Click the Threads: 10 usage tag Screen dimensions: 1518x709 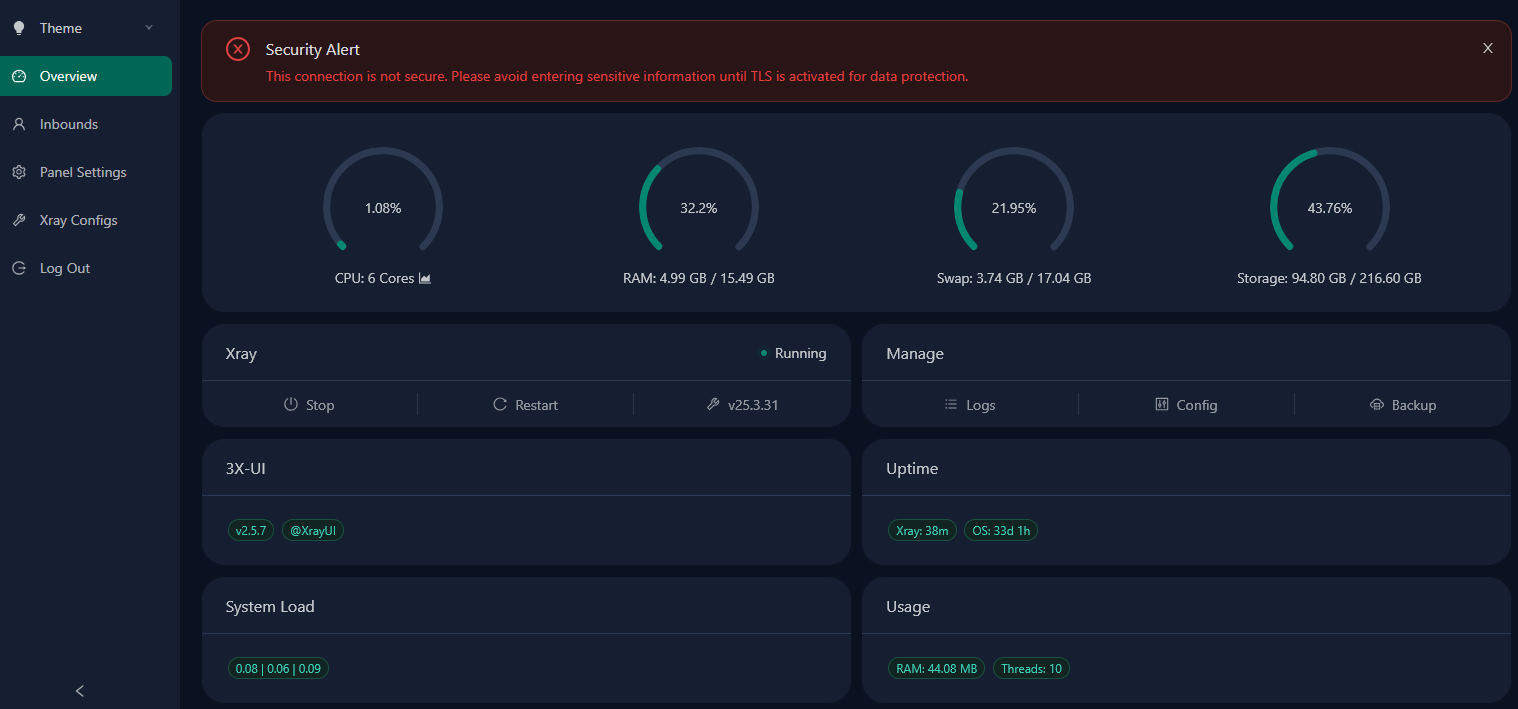coord(1031,668)
